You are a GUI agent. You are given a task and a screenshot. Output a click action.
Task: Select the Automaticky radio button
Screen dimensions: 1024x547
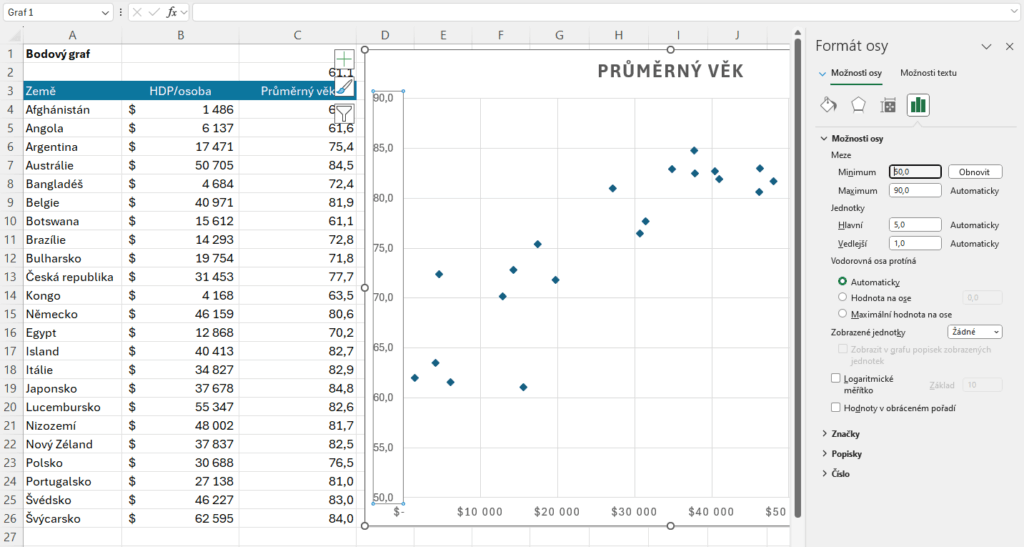(x=843, y=282)
